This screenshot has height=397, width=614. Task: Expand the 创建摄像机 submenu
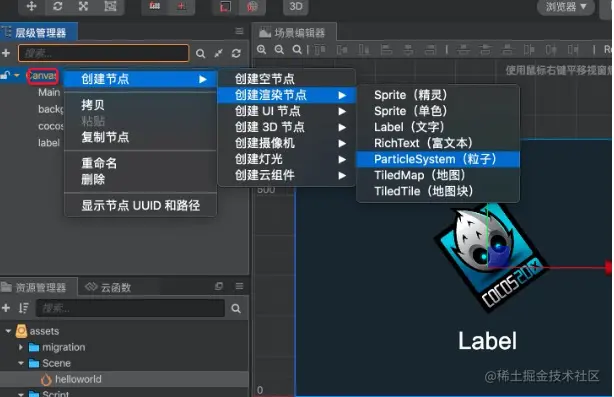[287, 143]
